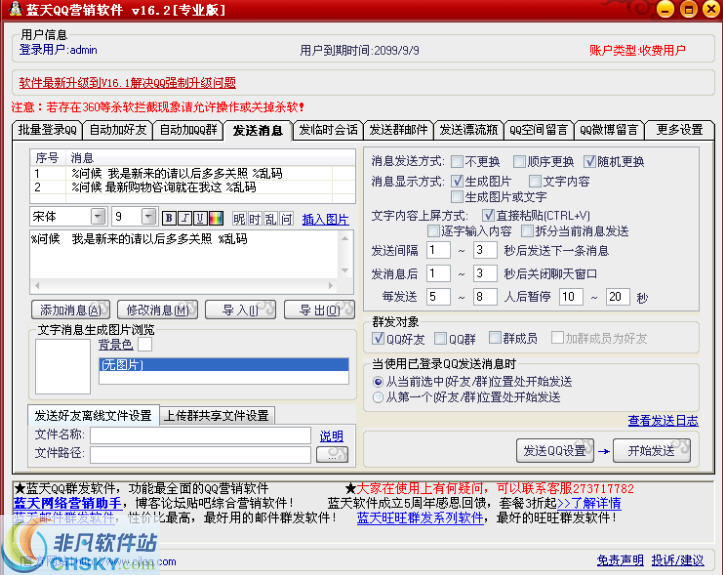
Task: Close the app with the X button
Action: tap(711, 9)
